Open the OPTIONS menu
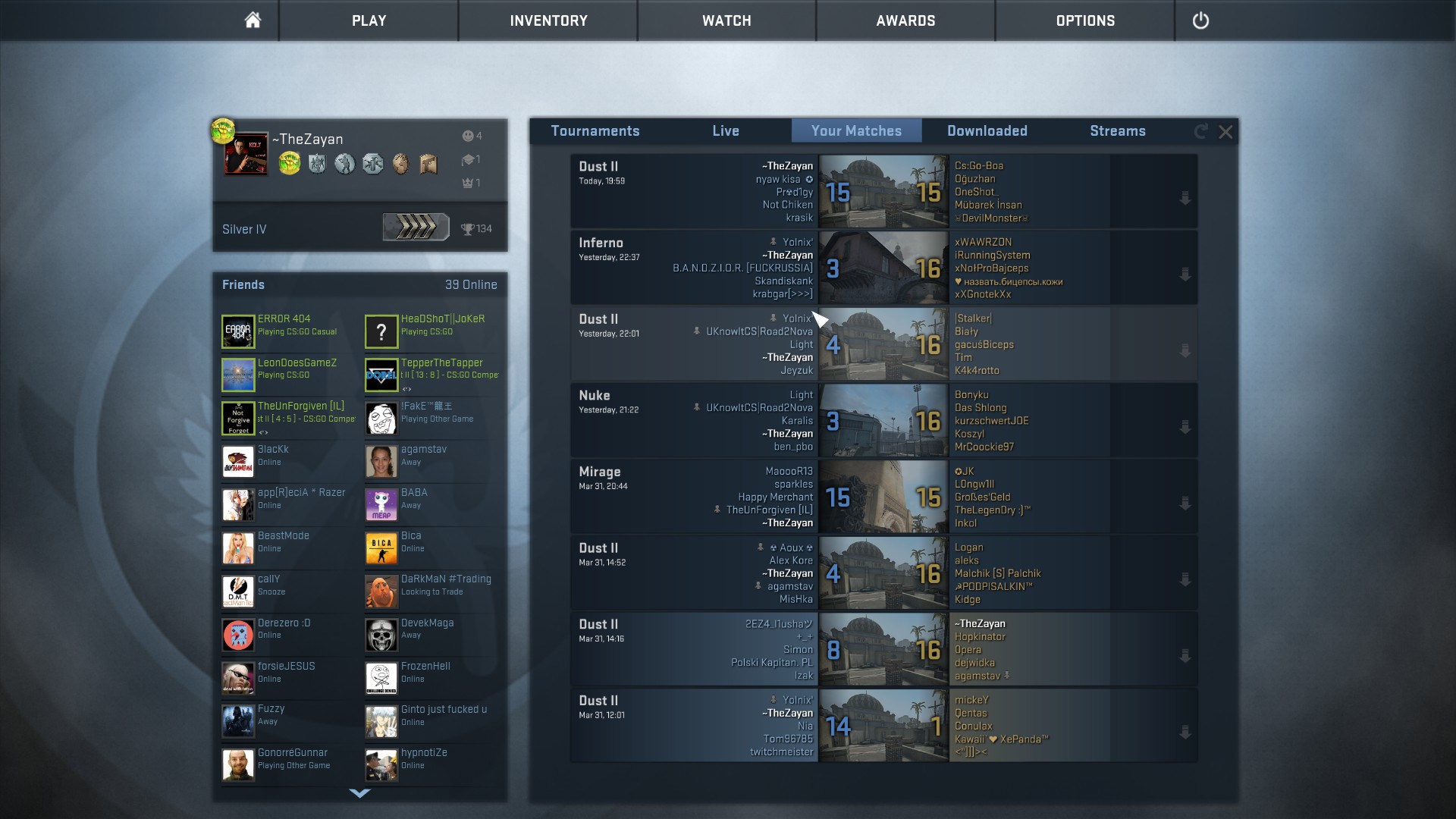This screenshot has width=1456, height=819. pyautogui.click(x=1084, y=20)
